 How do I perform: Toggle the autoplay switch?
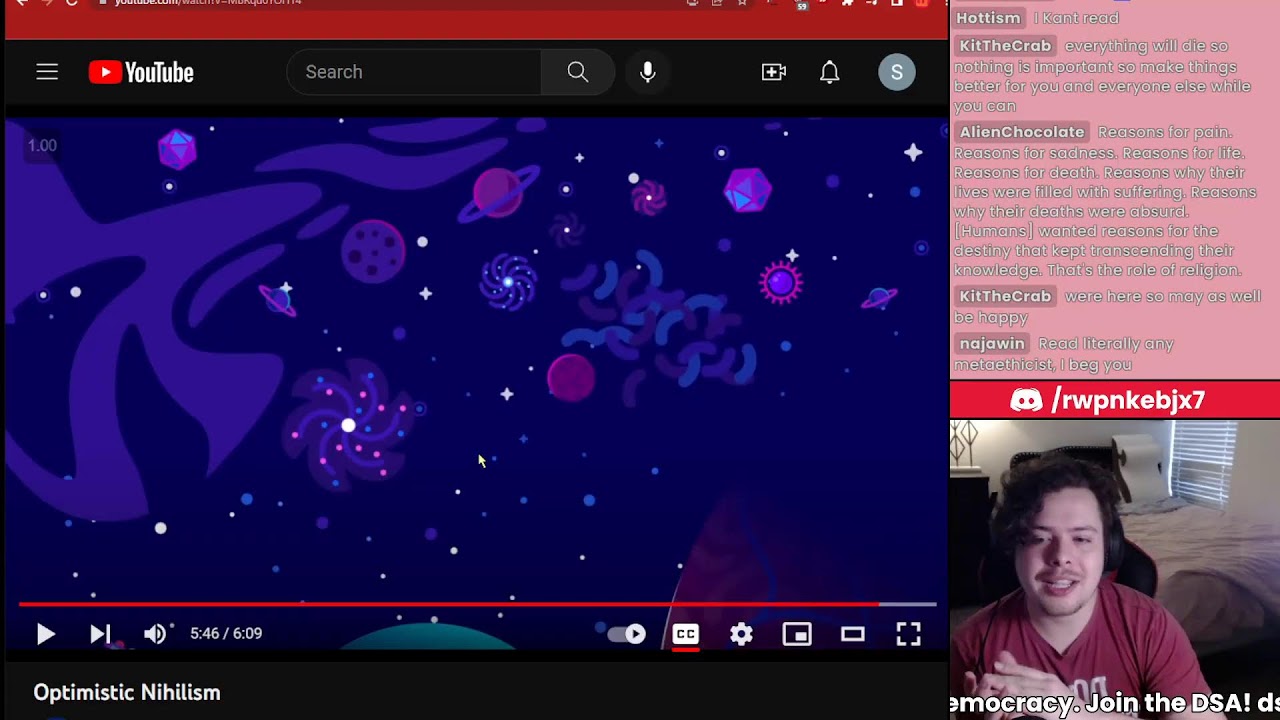point(627,634)
